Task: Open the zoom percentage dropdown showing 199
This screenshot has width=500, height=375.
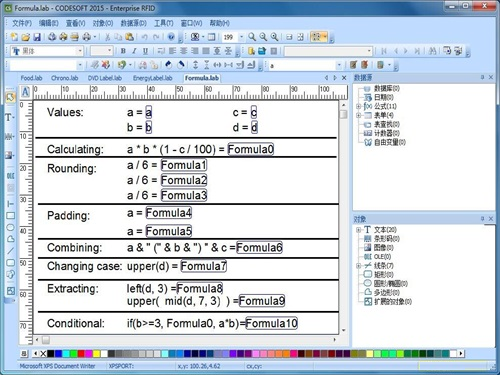Action: tap(241, 37)
